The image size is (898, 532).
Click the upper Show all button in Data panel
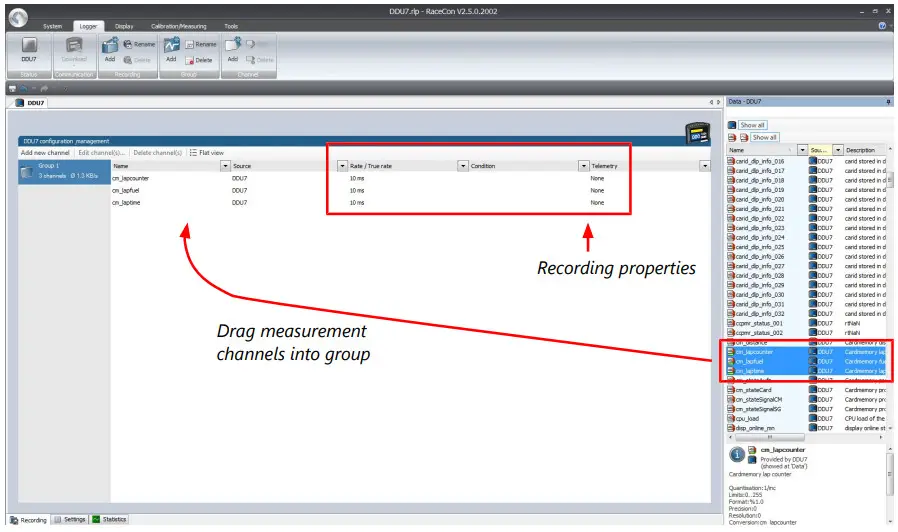tap(752, 125)
